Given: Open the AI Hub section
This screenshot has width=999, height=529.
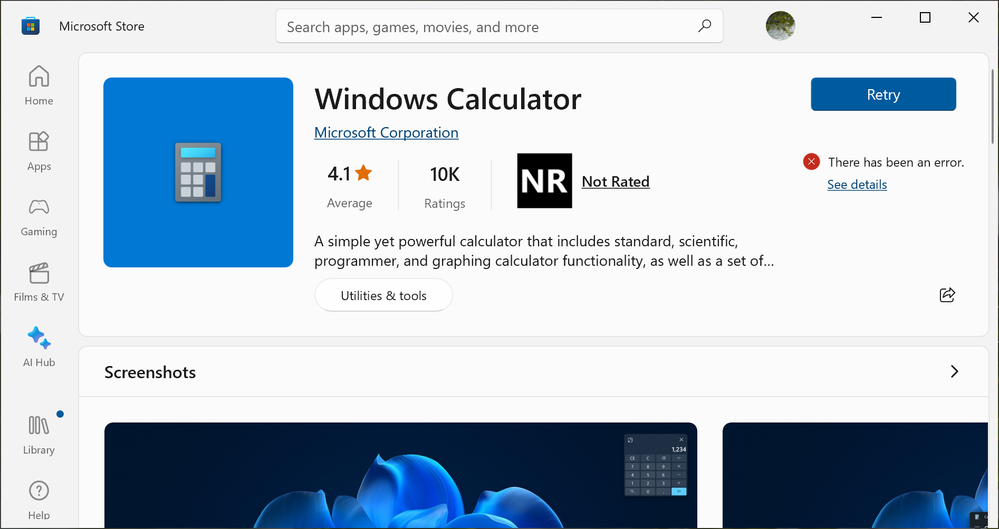Looking at the screenshot, I should tap(39, 347).
